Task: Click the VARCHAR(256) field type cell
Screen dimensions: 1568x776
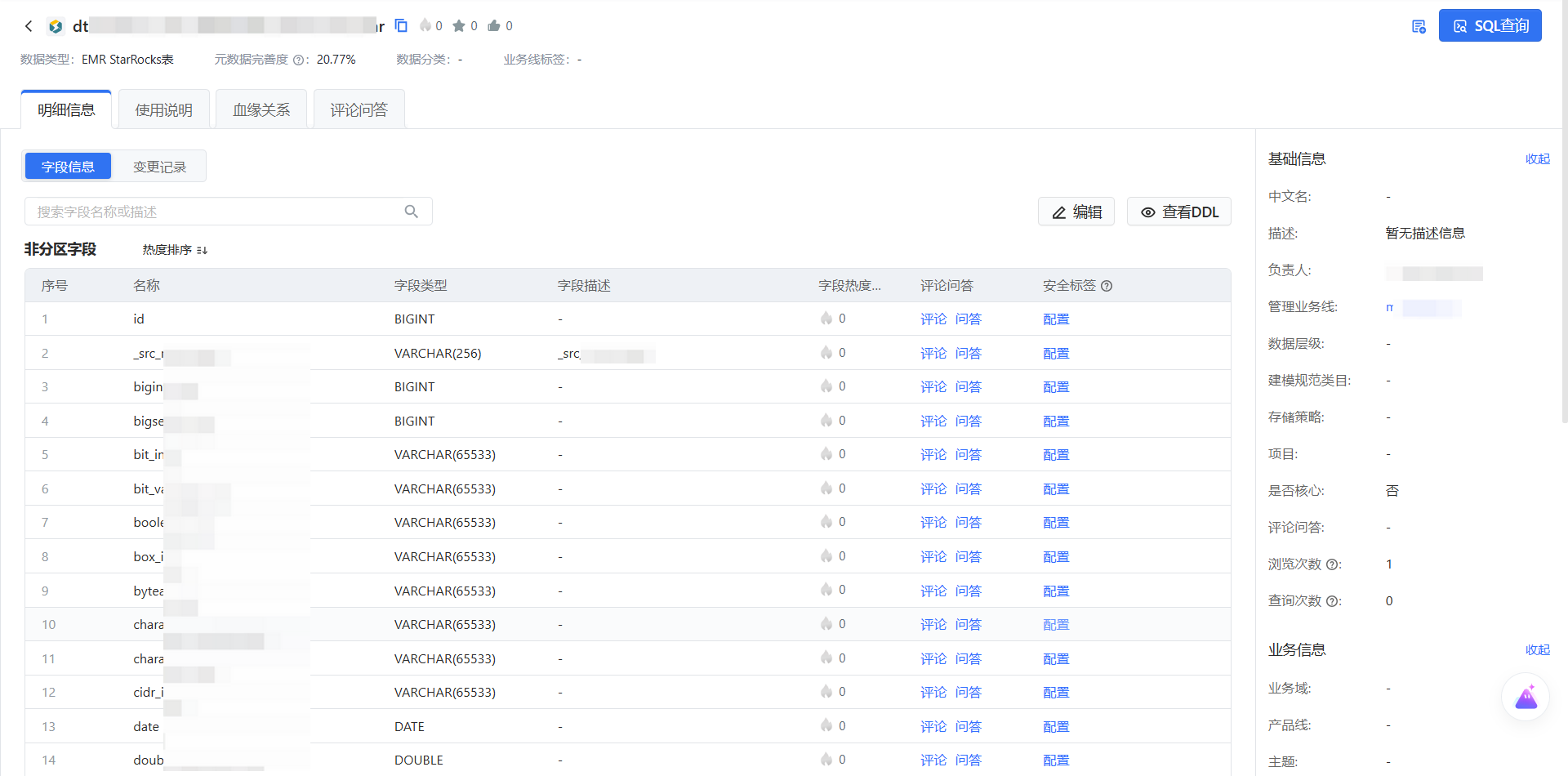Action: point(438,354)
